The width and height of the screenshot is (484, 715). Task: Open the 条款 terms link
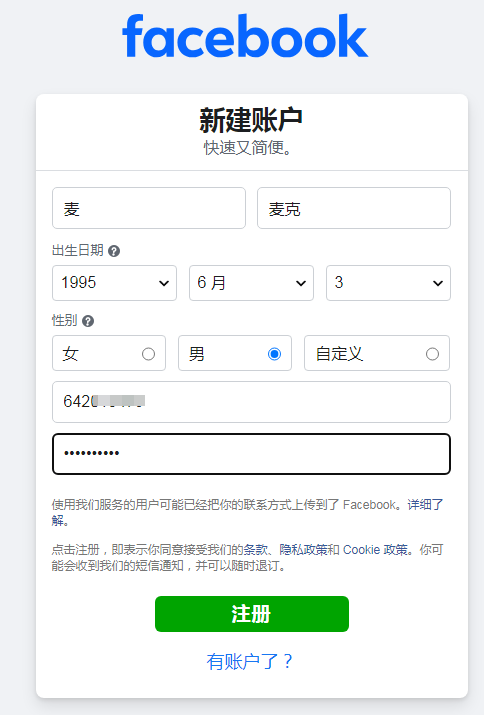pyautogui.click(x=255, y=550)
